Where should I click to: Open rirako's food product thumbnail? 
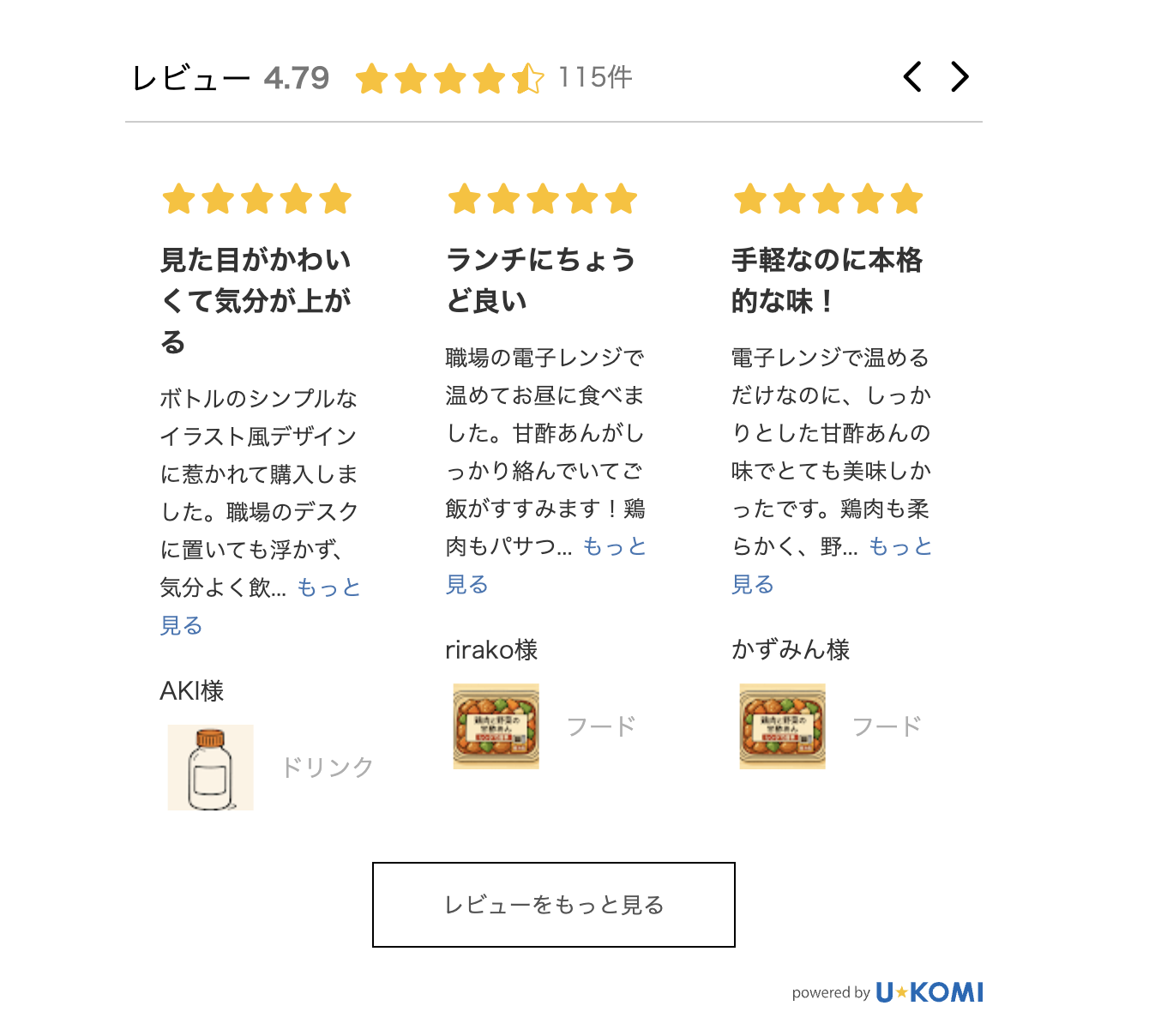(496, 726)
